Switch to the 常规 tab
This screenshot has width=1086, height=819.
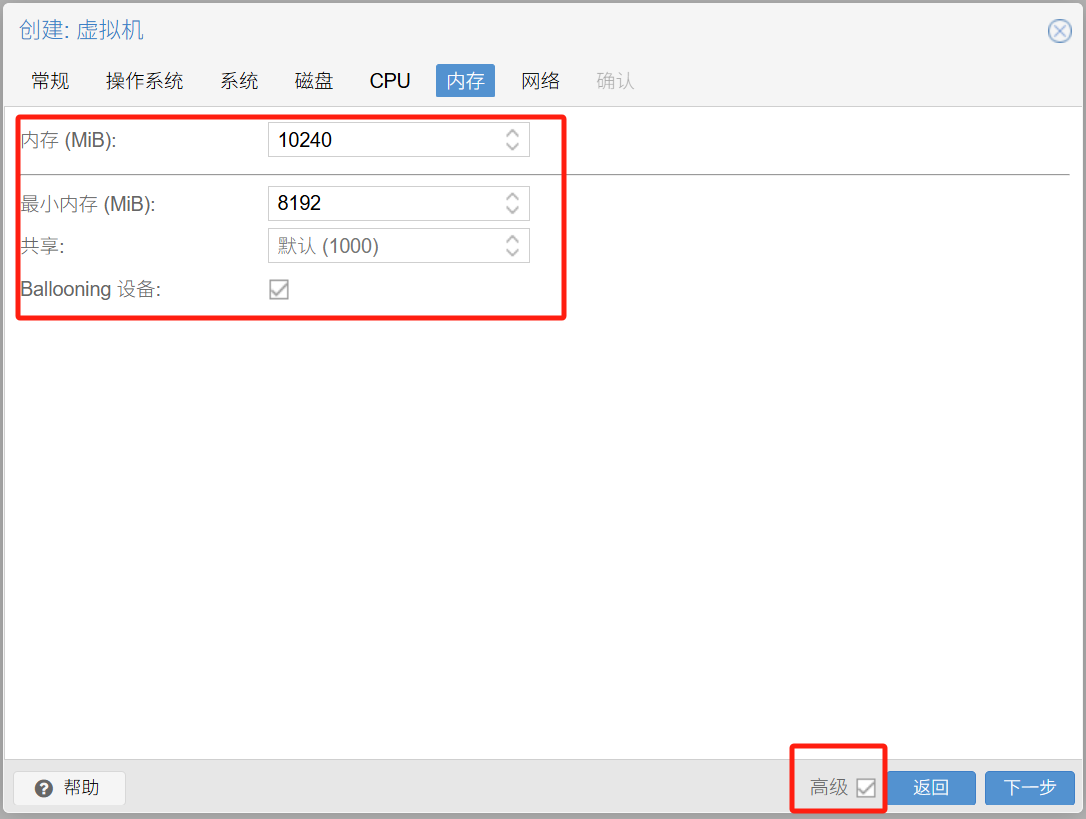(50, 81)
